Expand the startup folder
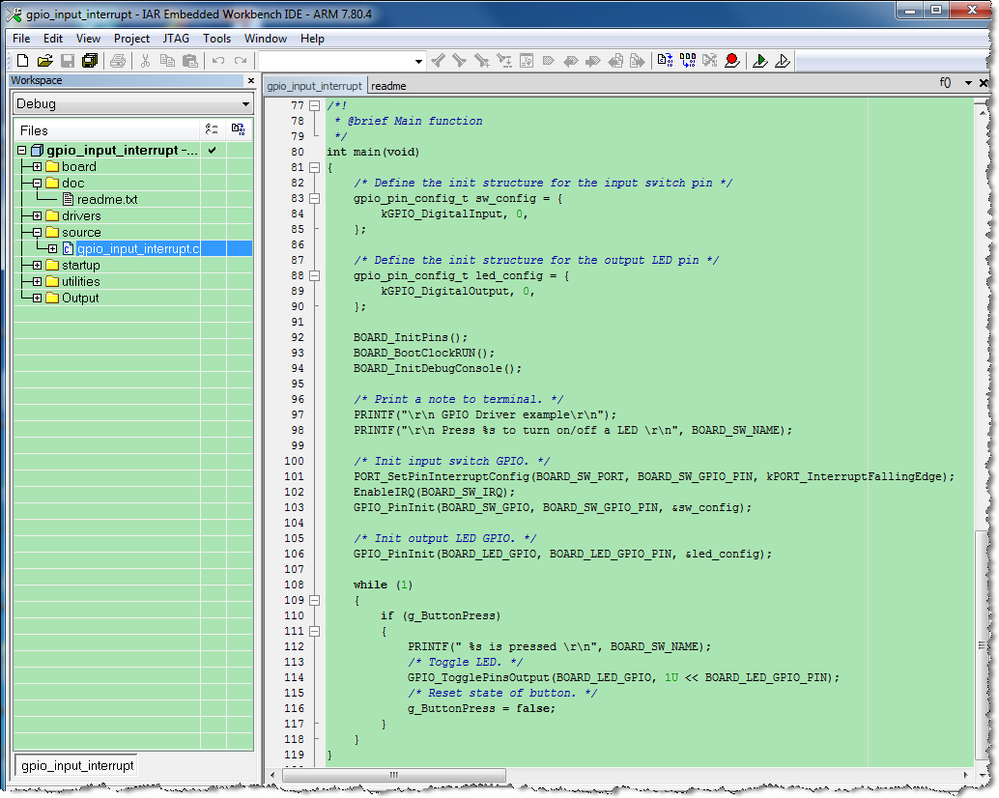Screen dimensions: 999x798 click(37, 266)
